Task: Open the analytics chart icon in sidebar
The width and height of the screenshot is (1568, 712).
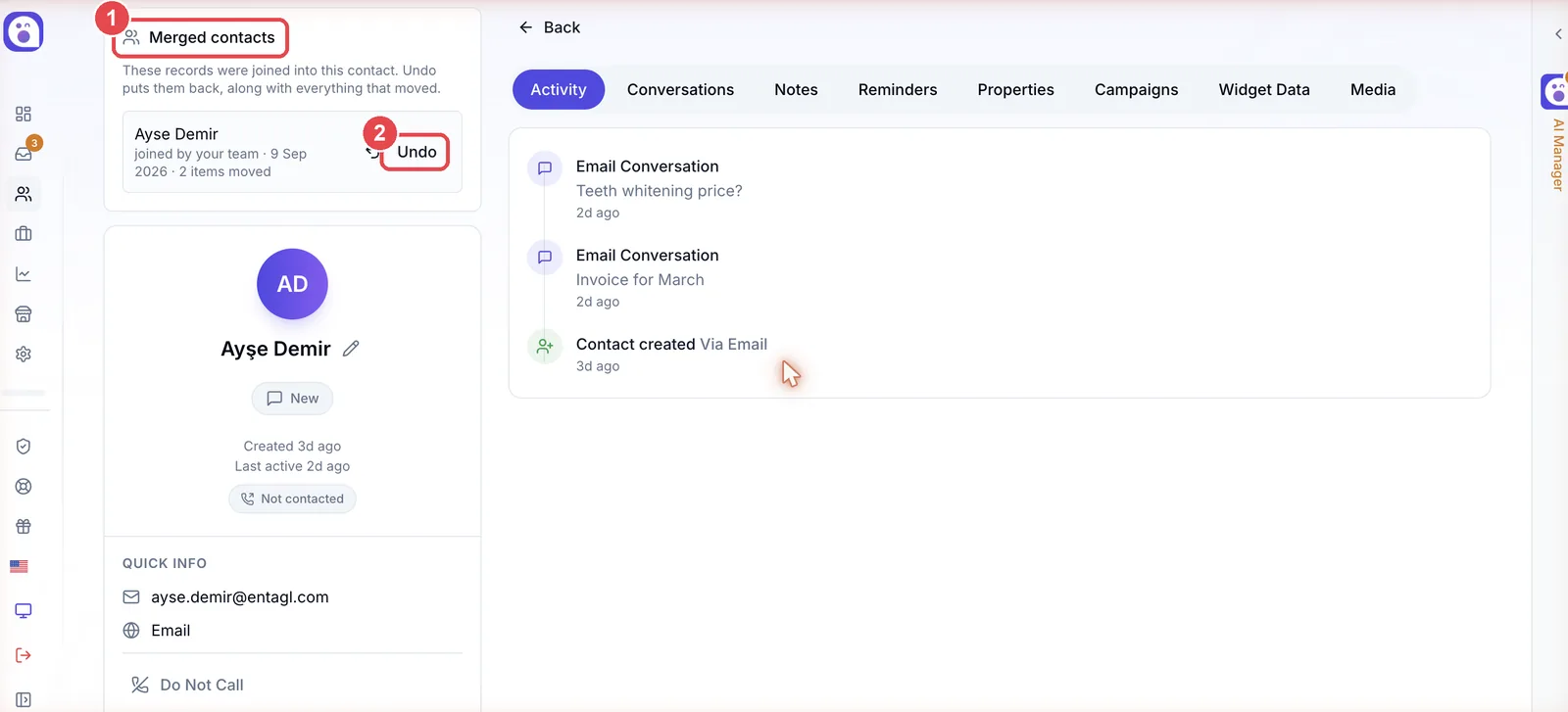Action: coord(24,274)
